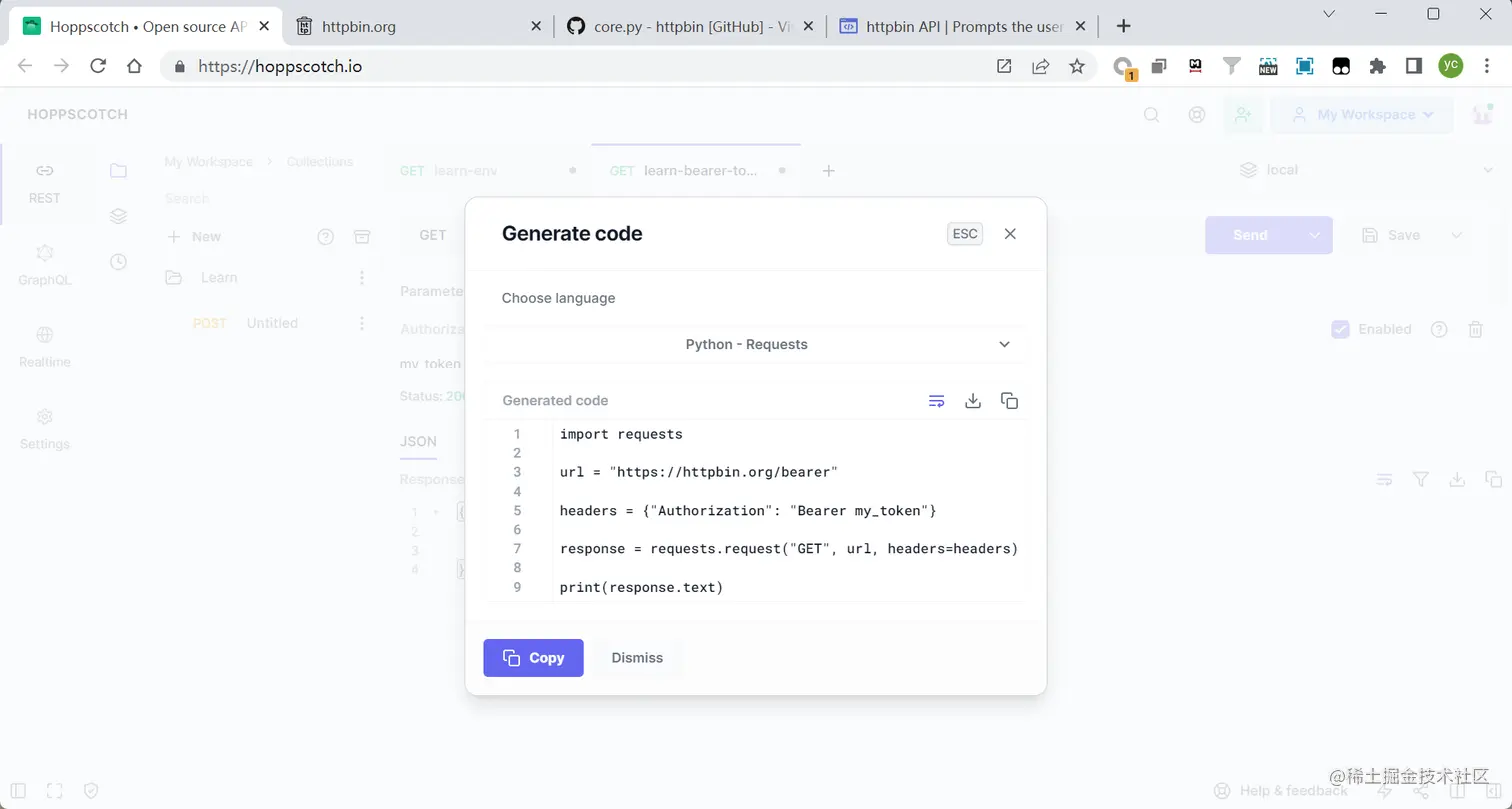Open the GET method selector
Screen dimensions: 1512x809
coord(433,235)
